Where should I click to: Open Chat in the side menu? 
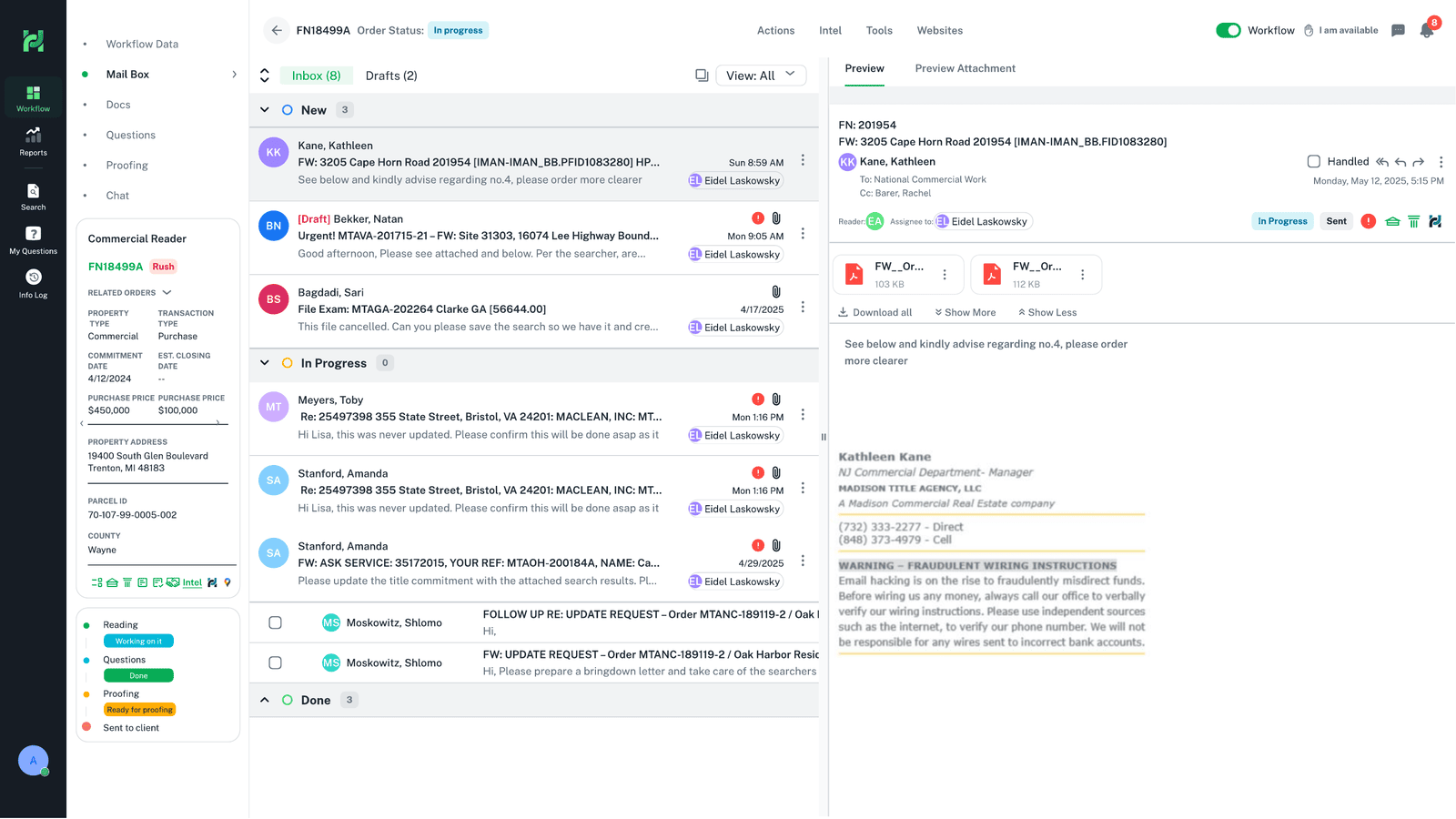pyautogui.click(x=117, y=196)
